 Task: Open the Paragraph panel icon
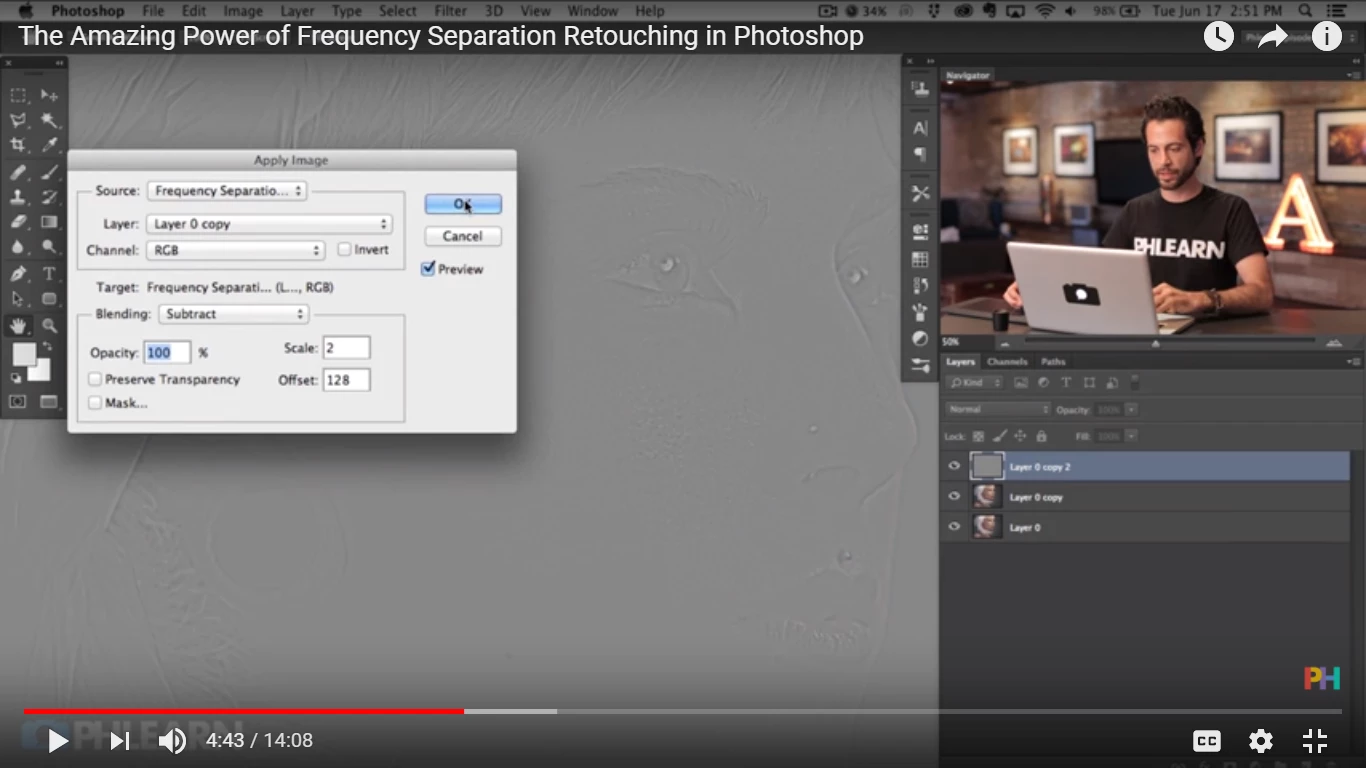click(x=920, y=154)
